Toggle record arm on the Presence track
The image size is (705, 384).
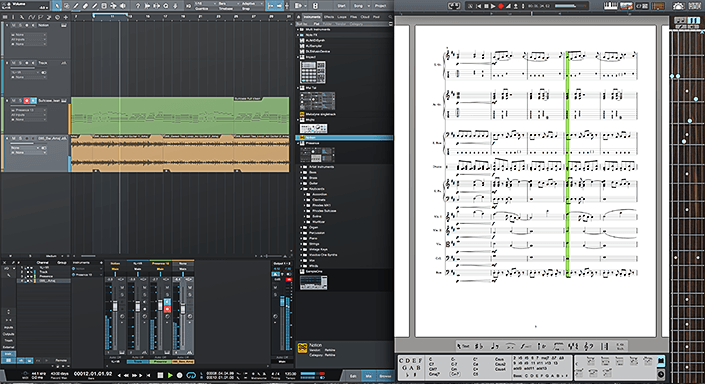[x=27, y=100]
